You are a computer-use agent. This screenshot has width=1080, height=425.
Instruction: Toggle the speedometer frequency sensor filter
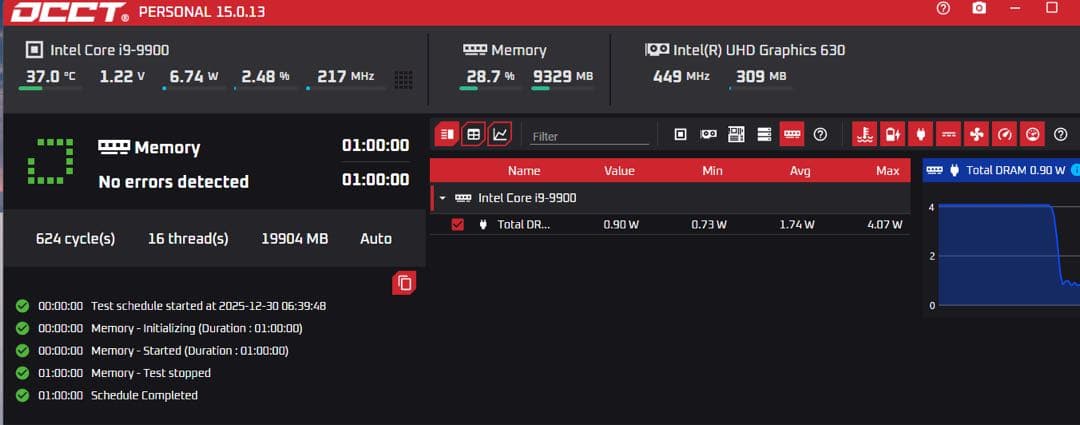1004,134
